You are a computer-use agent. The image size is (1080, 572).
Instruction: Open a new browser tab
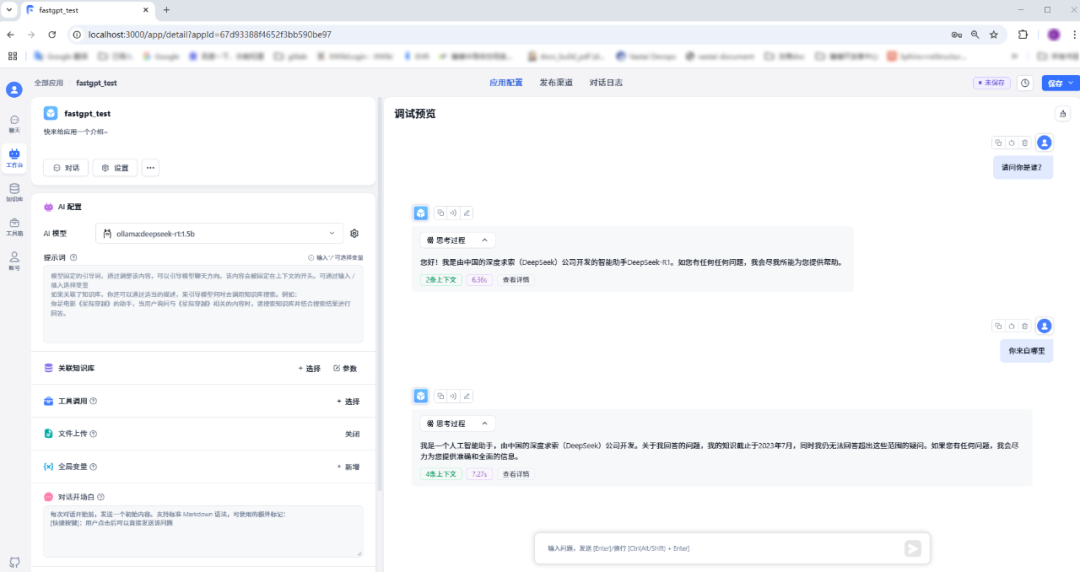point(166,10)
